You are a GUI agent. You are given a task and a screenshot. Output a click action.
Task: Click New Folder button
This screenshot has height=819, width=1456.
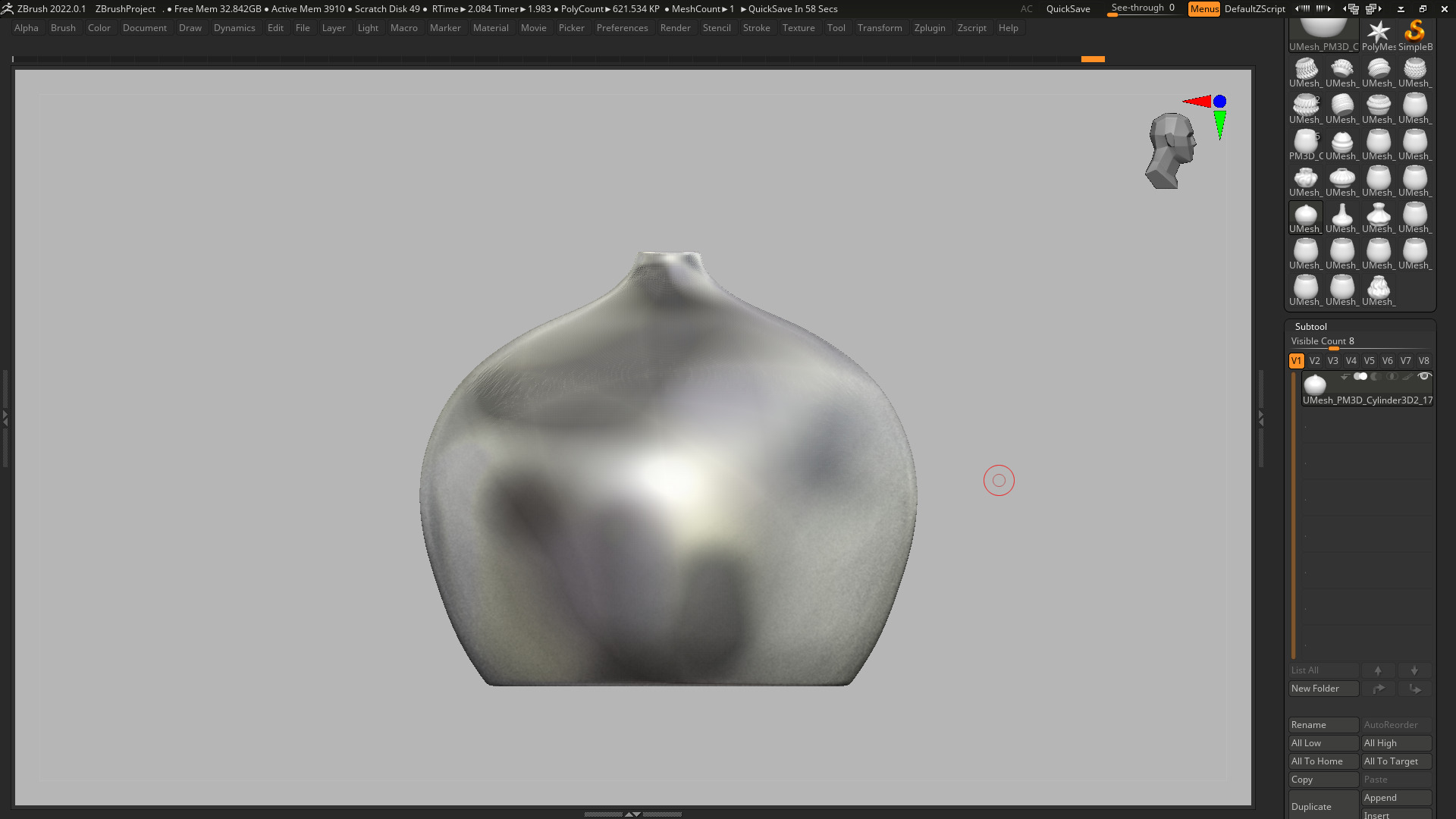1323,689
